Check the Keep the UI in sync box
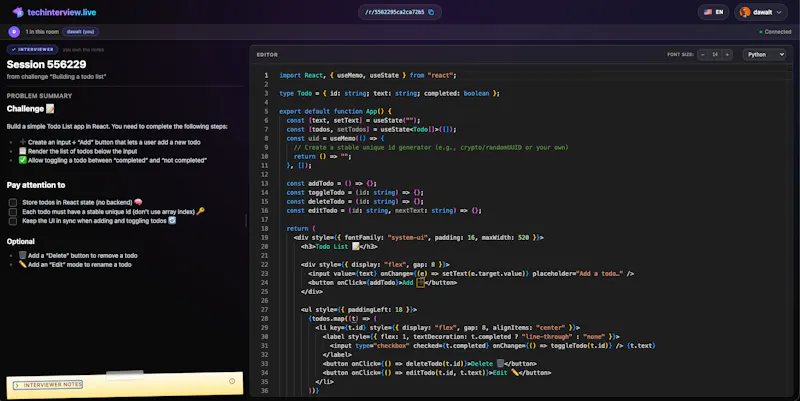 [x=13, y=221]
